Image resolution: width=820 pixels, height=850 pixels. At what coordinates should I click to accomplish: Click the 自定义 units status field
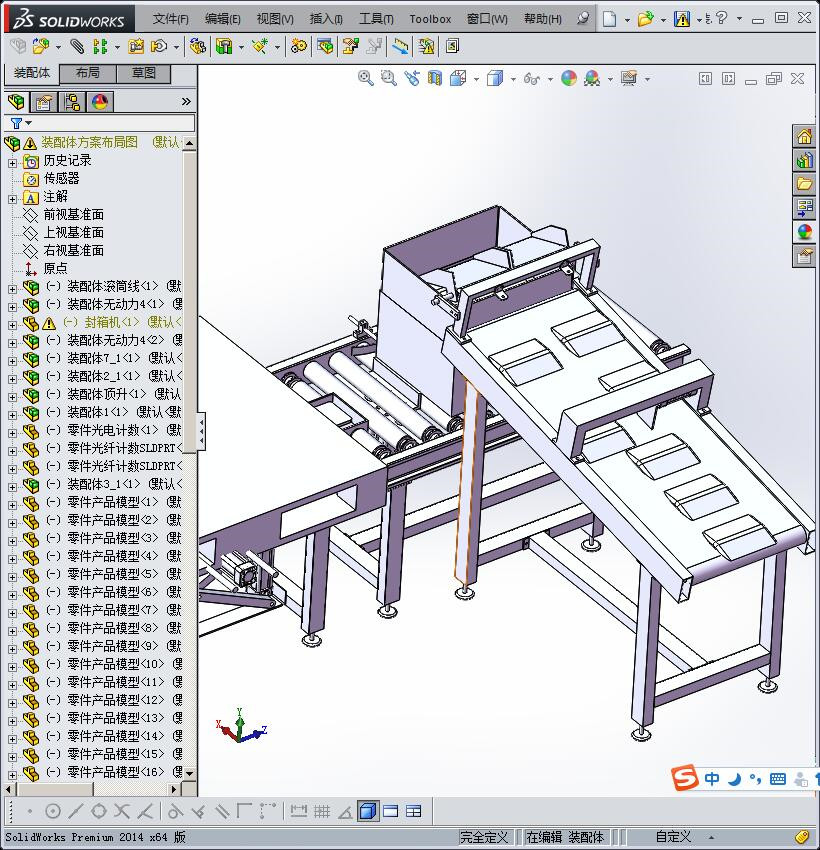(x=673, y=837)
